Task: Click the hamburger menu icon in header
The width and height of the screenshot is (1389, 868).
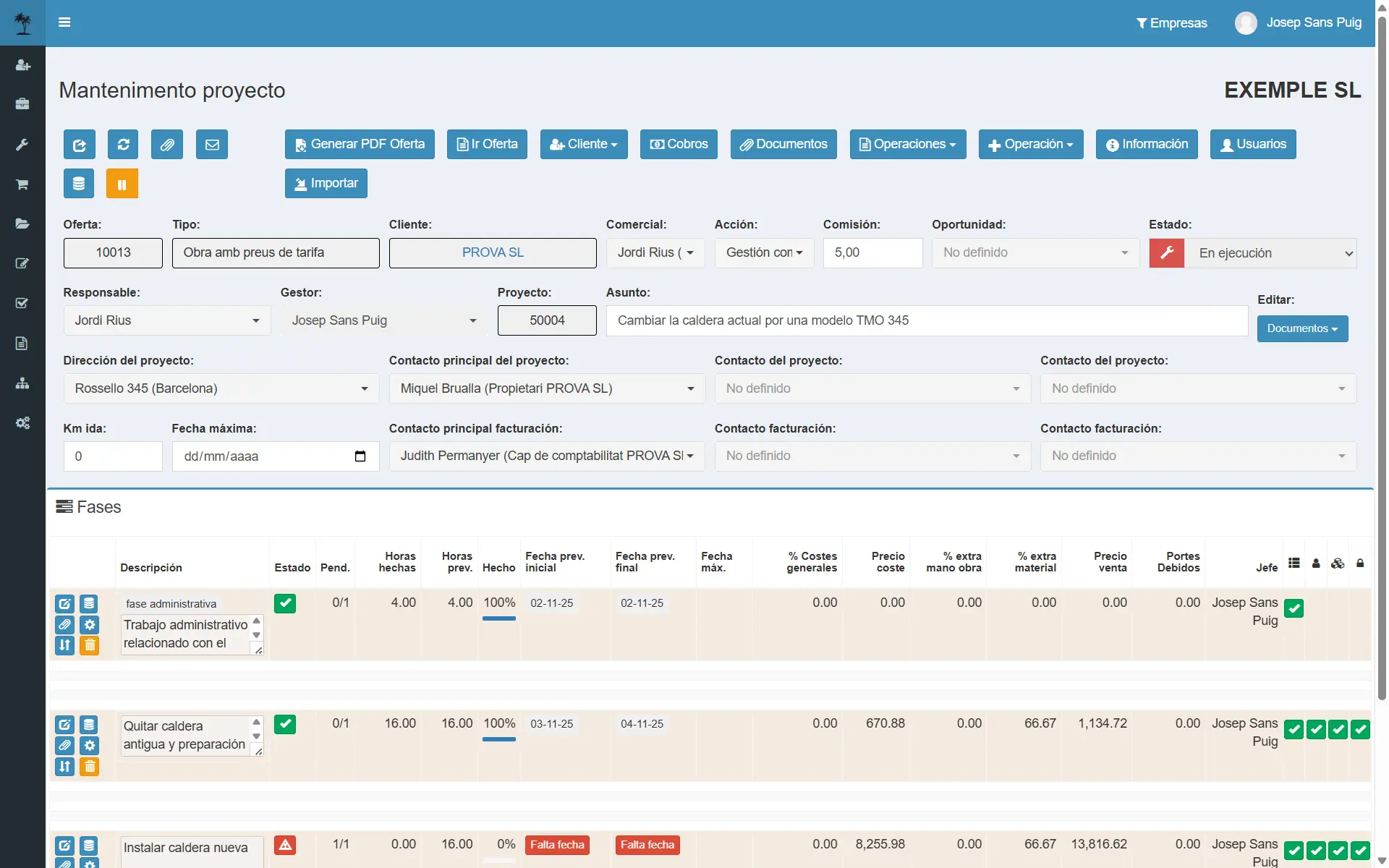Action: (x=64, y=22)
